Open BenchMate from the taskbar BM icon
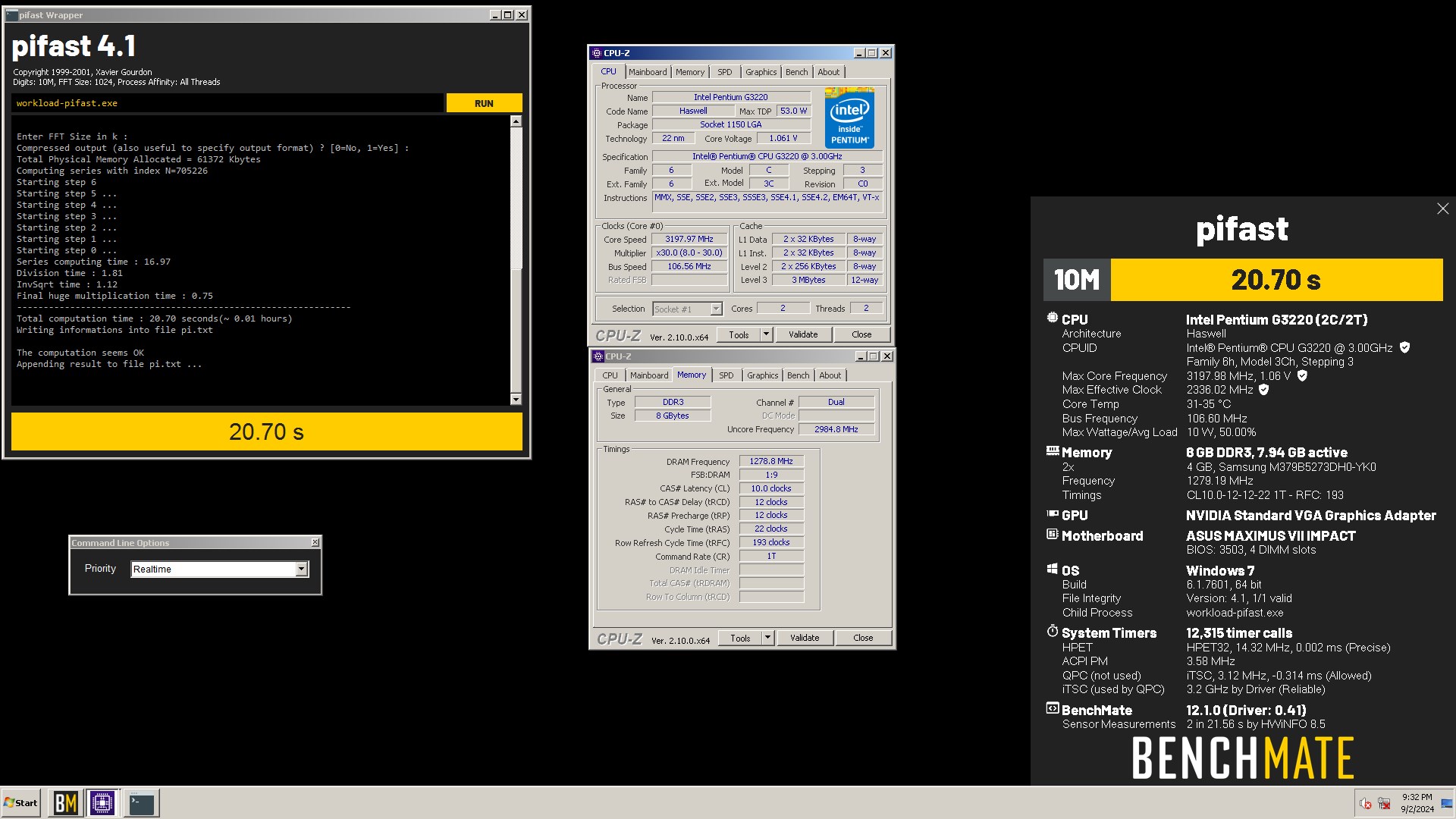The image size is (1456, 819). [65, 802]
